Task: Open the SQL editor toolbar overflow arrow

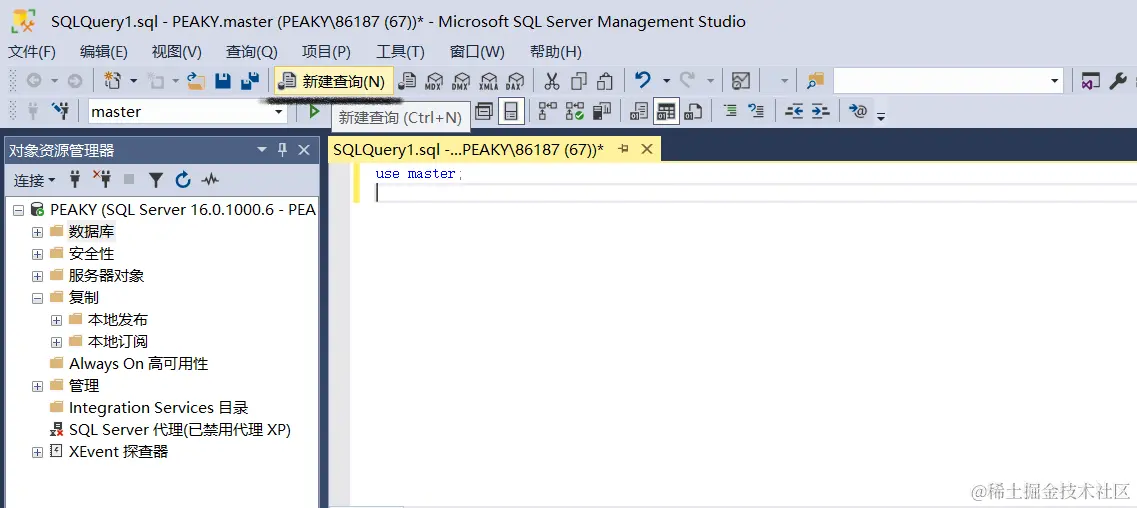Action: point(880,116)
